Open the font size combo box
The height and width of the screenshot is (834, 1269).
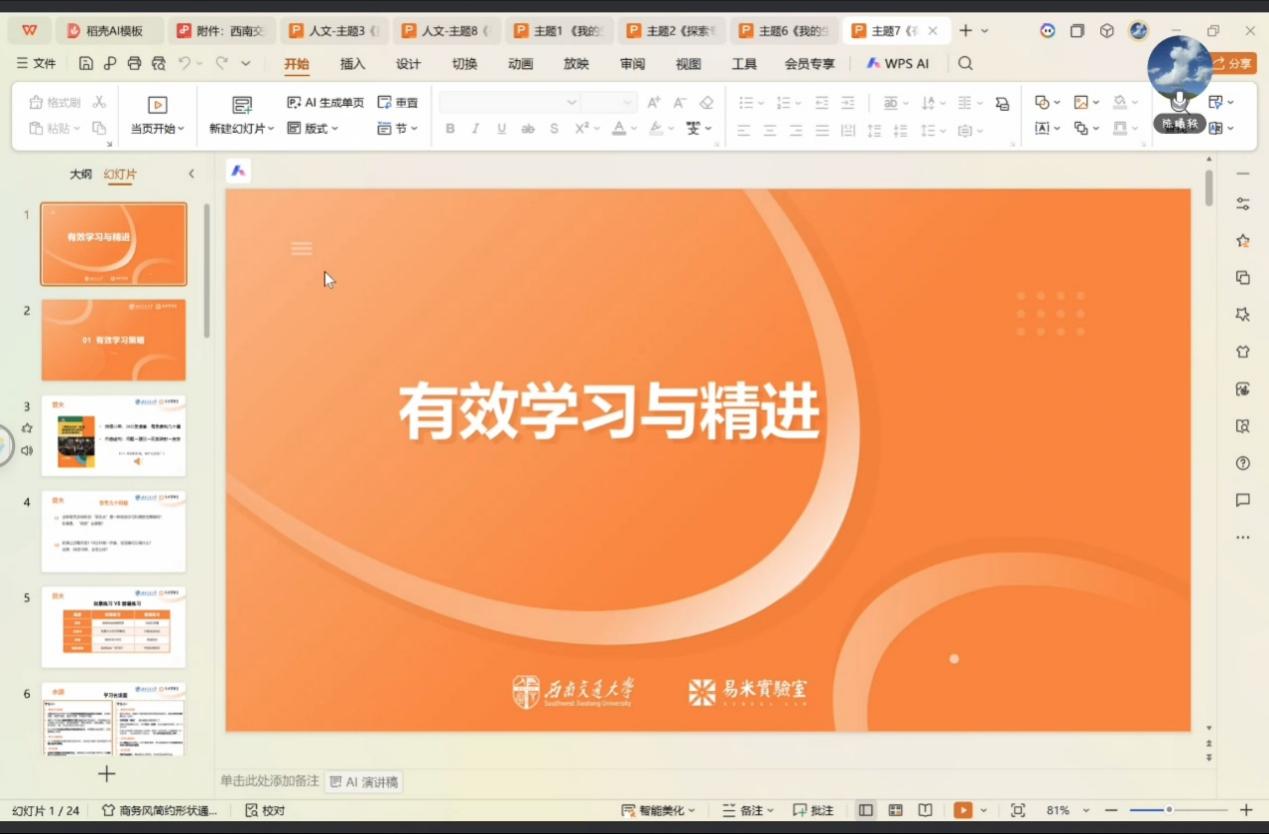(609, 102)
